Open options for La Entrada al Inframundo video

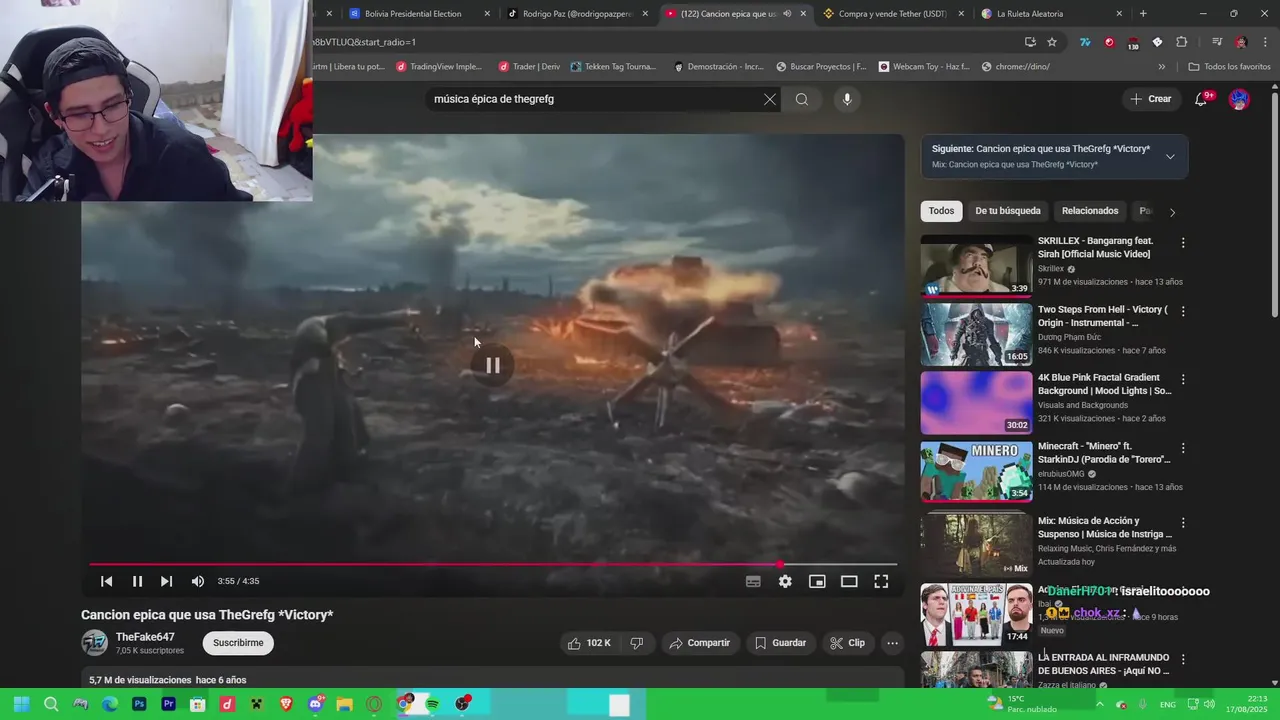click(x=1183, y=660)
